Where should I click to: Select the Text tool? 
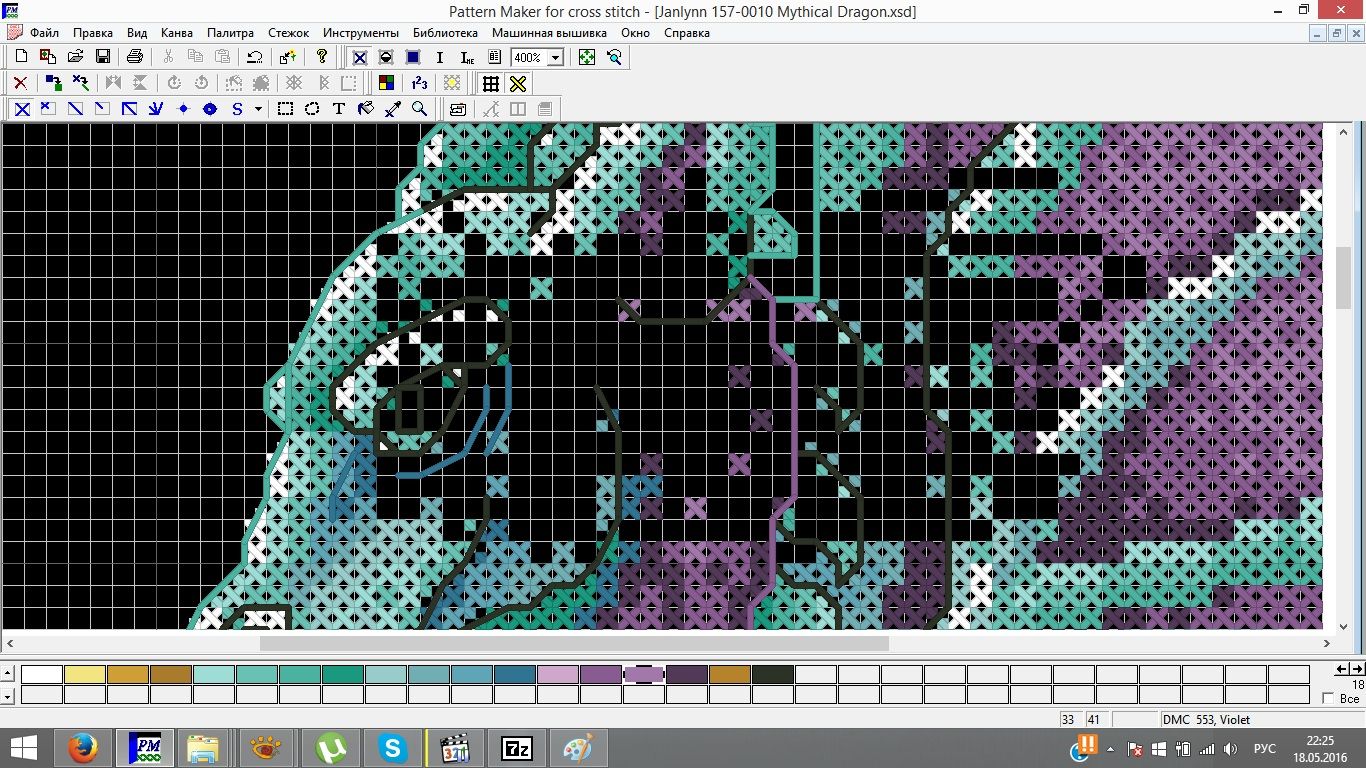[339, 109]
